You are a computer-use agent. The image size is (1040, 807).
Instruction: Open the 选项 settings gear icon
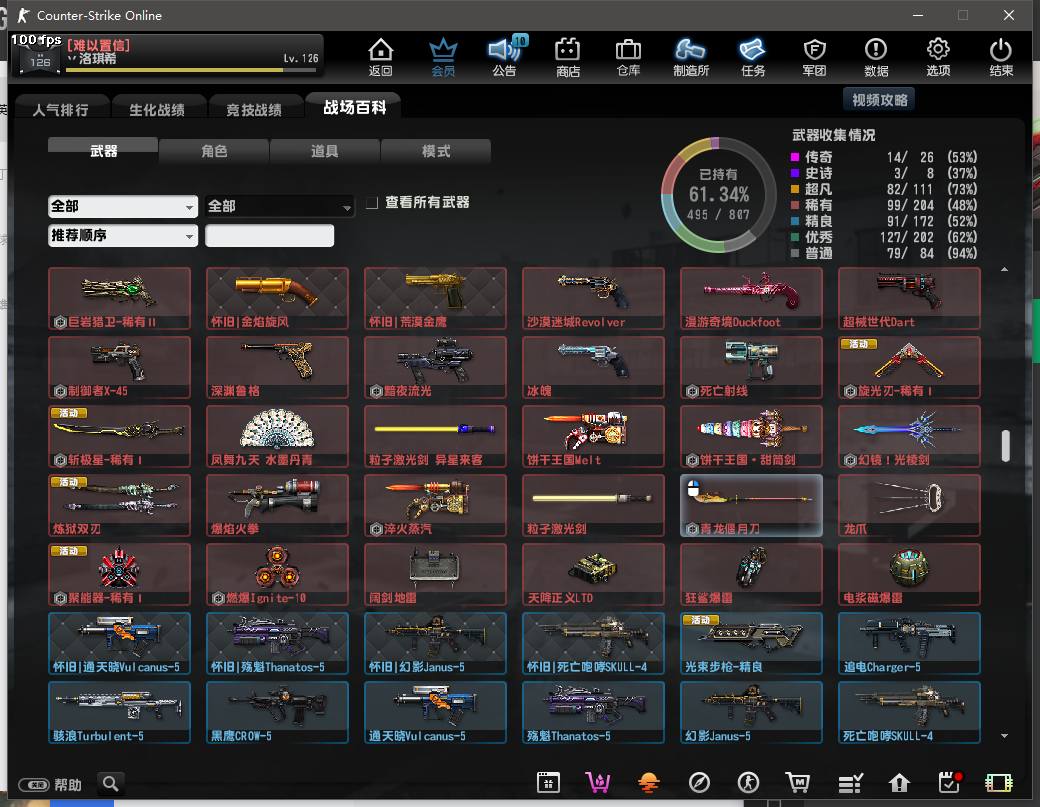coord(938,57)
